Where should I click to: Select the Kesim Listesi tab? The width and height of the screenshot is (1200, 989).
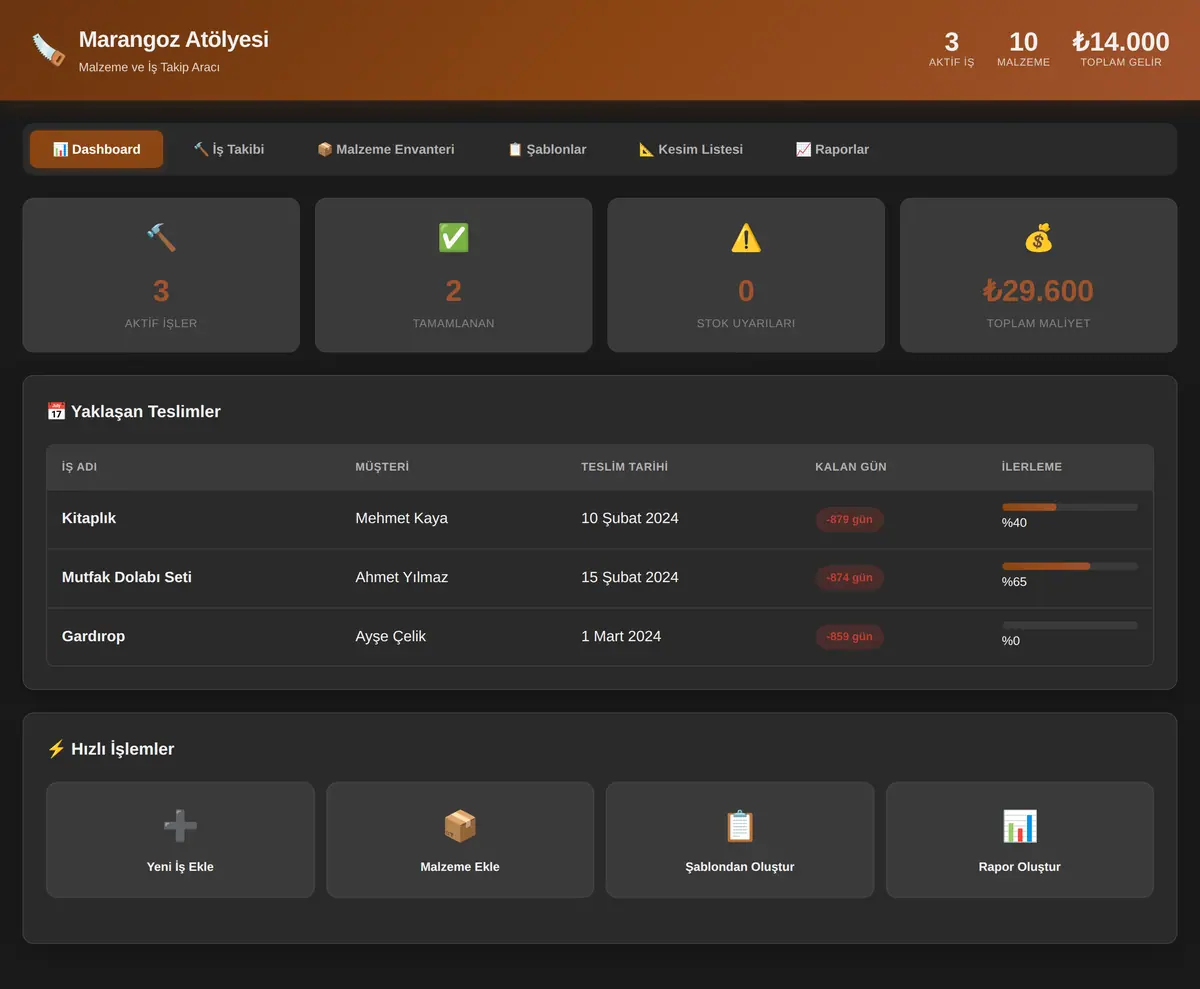tap(691, 149)
